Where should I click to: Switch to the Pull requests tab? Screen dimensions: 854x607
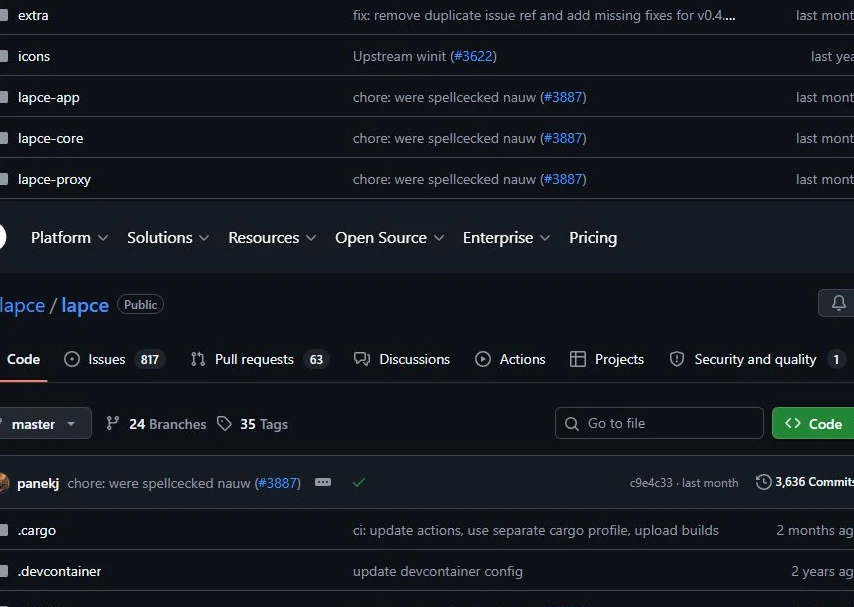[x=259, y=359]
